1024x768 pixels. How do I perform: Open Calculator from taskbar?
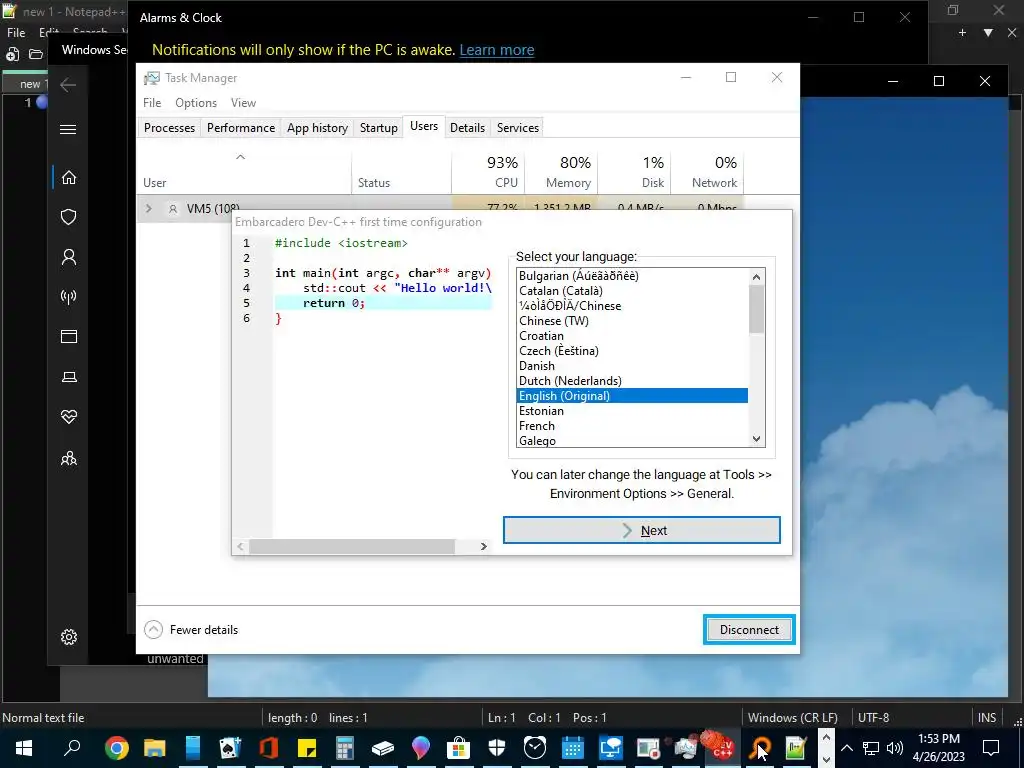(344, 748)
